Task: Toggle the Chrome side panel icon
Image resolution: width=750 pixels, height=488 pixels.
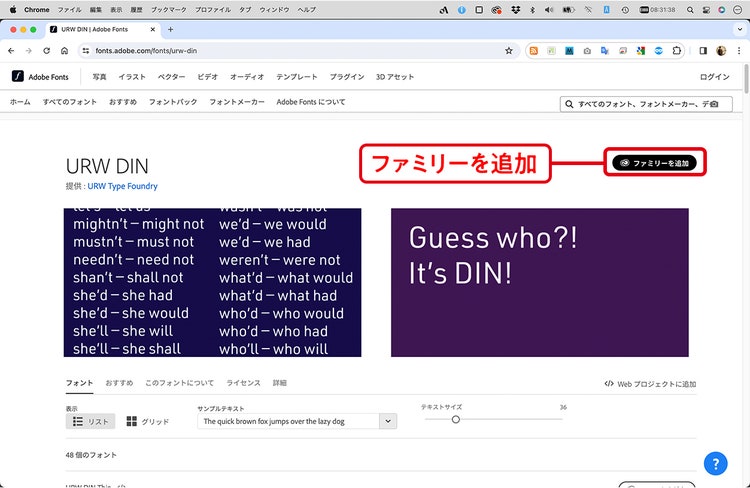Action: click(703, 51)
